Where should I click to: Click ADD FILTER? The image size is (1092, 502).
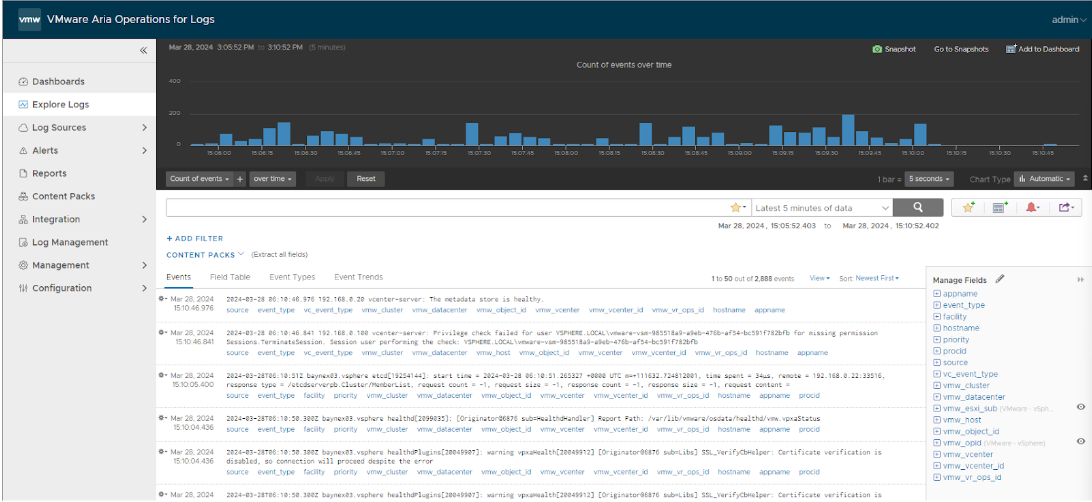[x=195, y=239]
